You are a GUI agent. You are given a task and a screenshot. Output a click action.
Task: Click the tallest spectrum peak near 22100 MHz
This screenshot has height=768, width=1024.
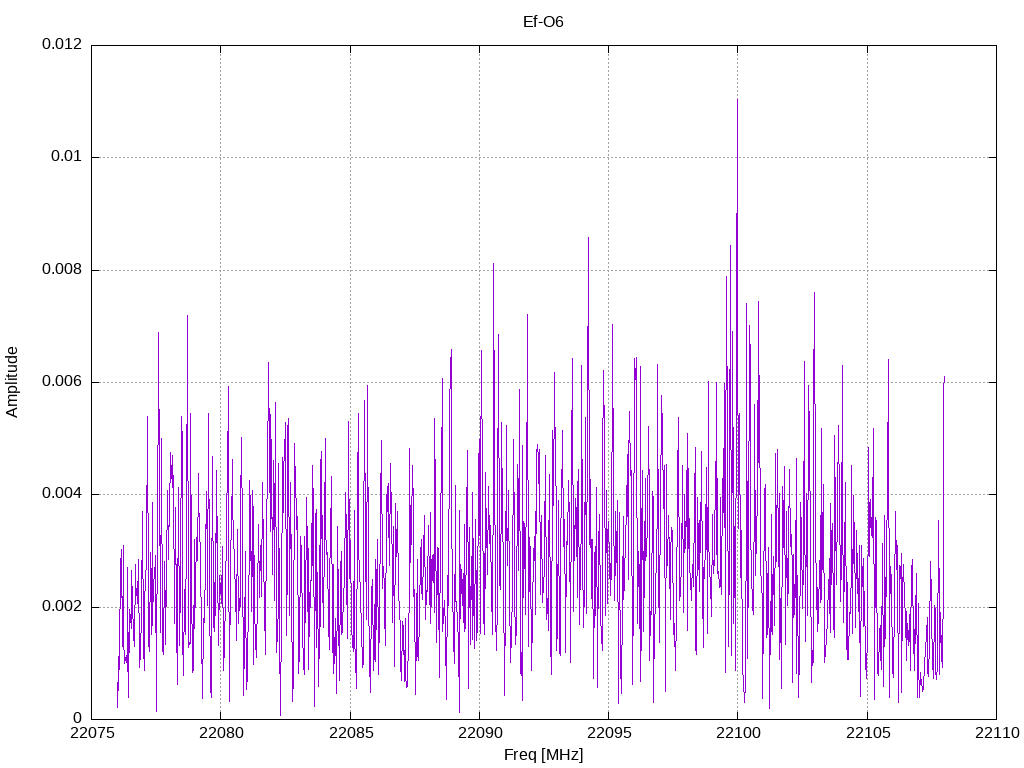[x=737, y=100]
